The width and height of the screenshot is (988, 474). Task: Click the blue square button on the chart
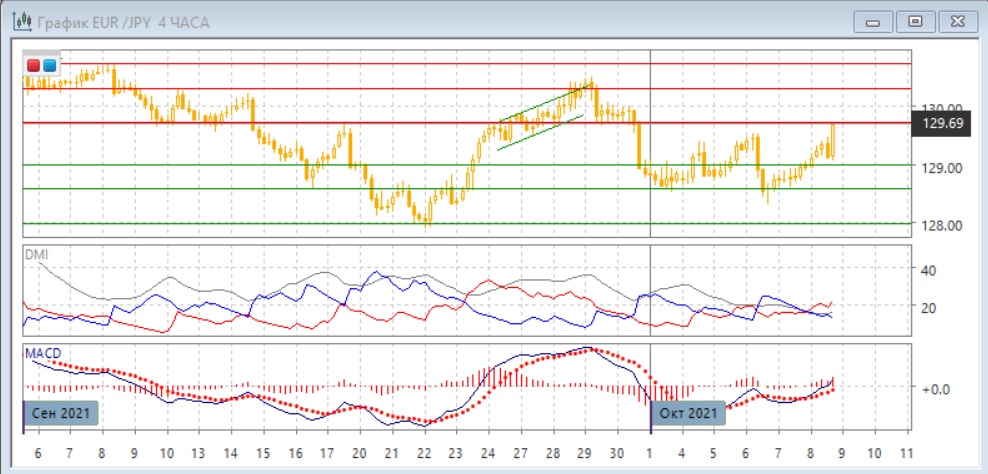click(49, 65)
